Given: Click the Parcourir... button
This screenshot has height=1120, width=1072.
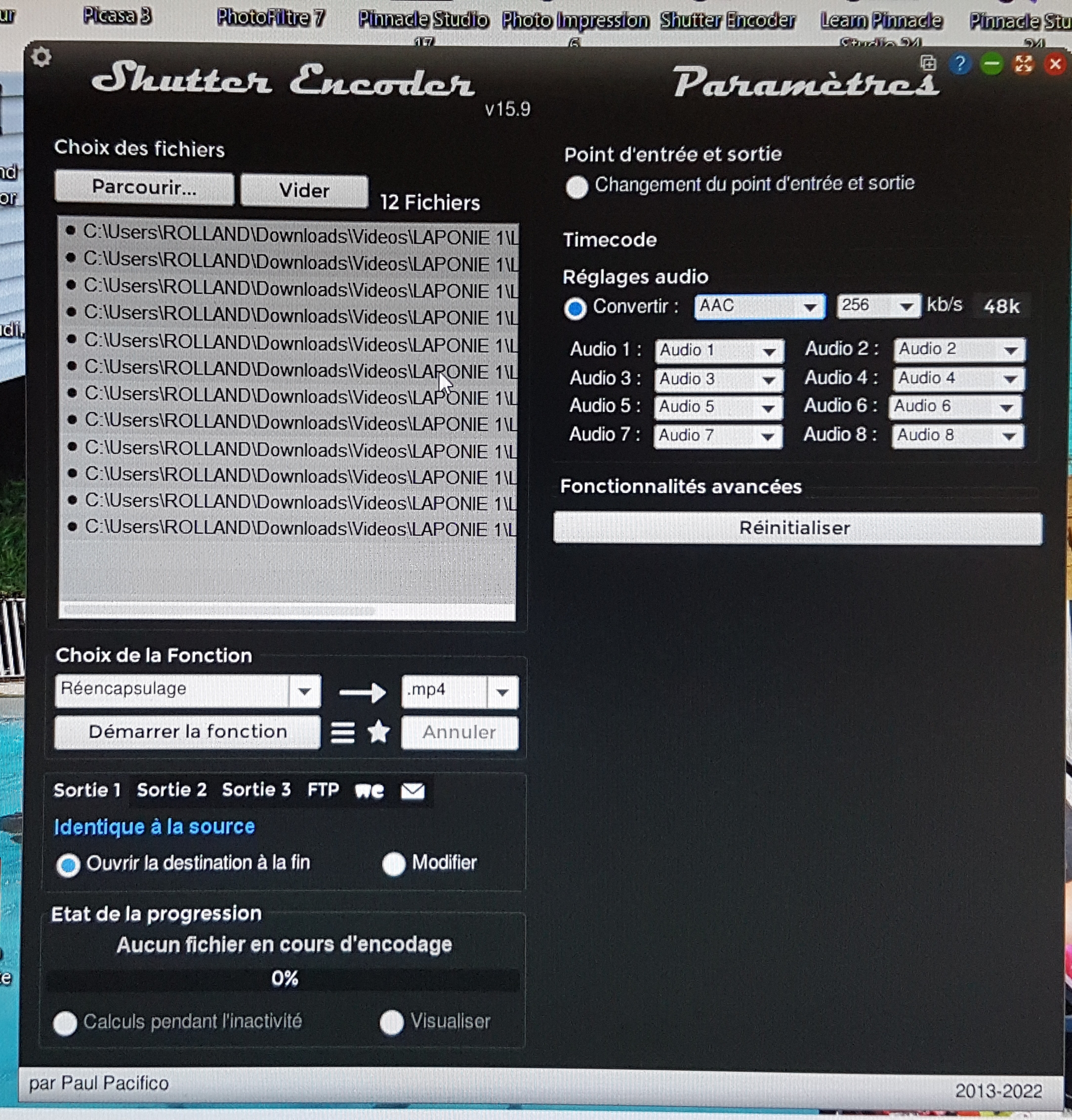Looking at the screenshot, I should [144, 188].
